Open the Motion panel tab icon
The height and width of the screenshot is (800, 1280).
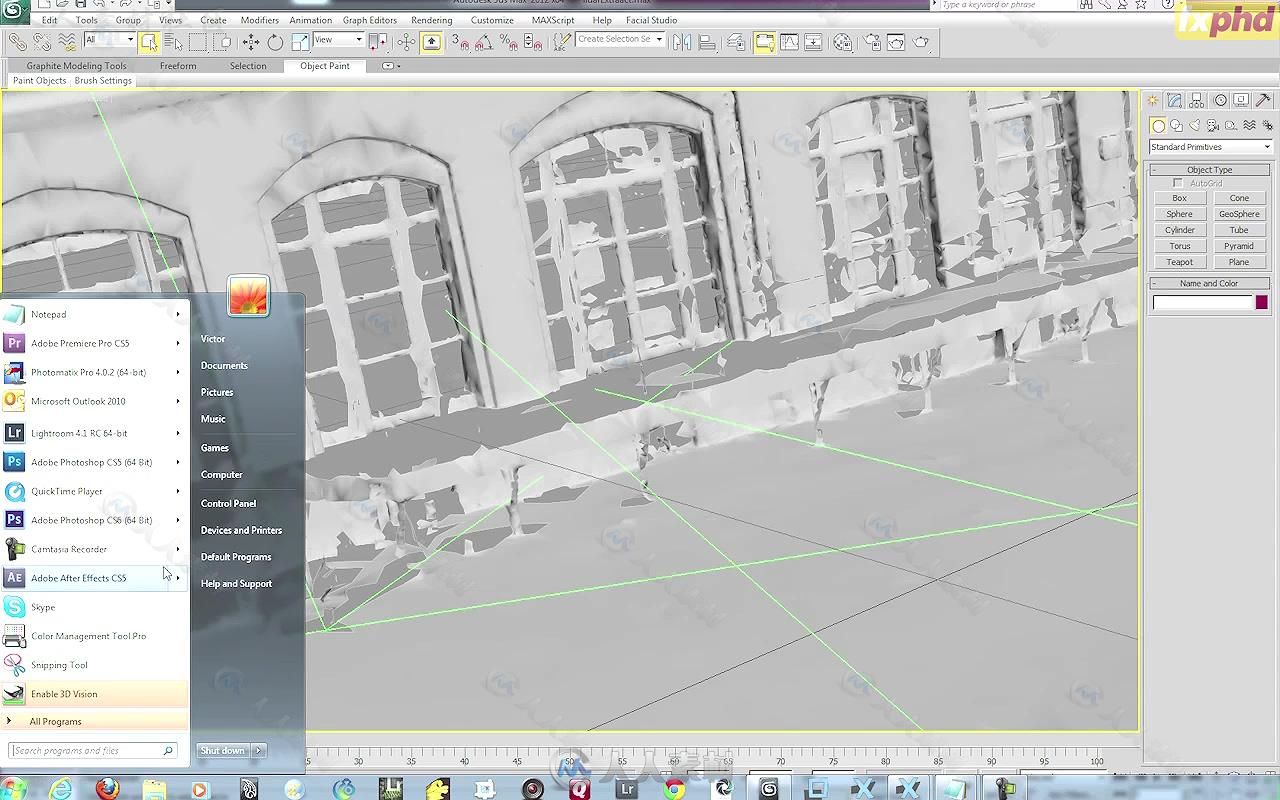[x=1220, y=100]
